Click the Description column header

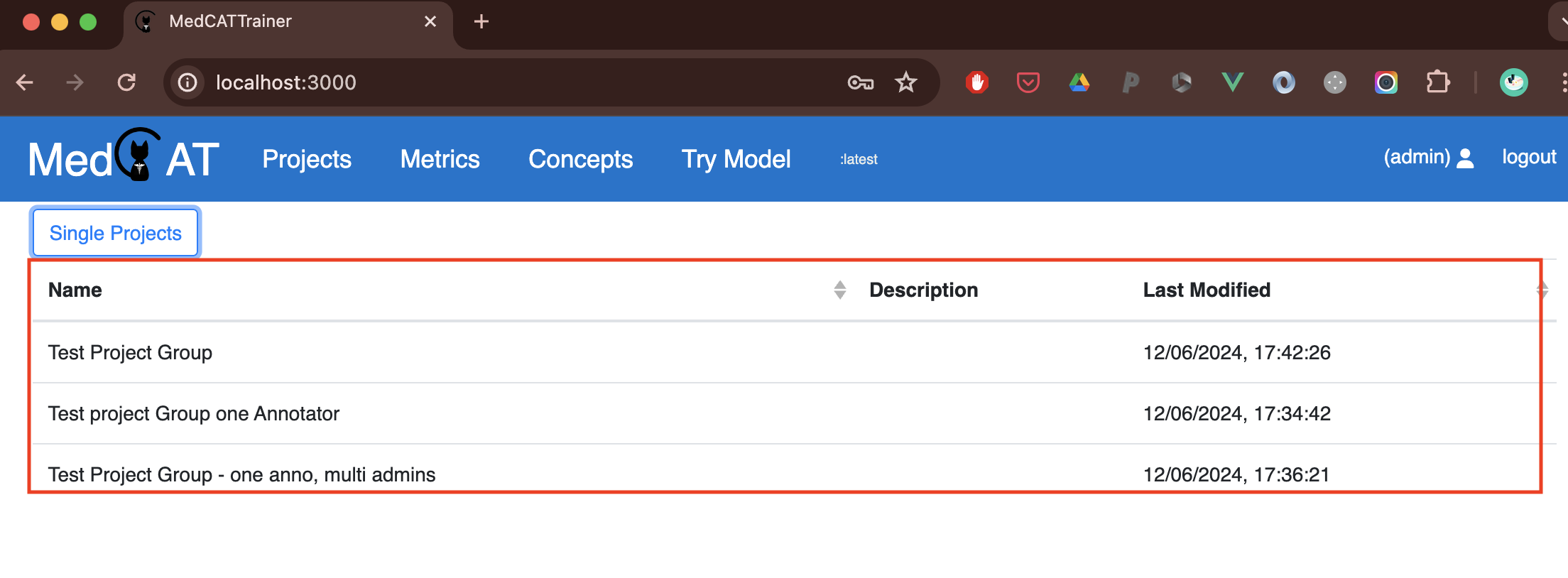pos(923,290)
